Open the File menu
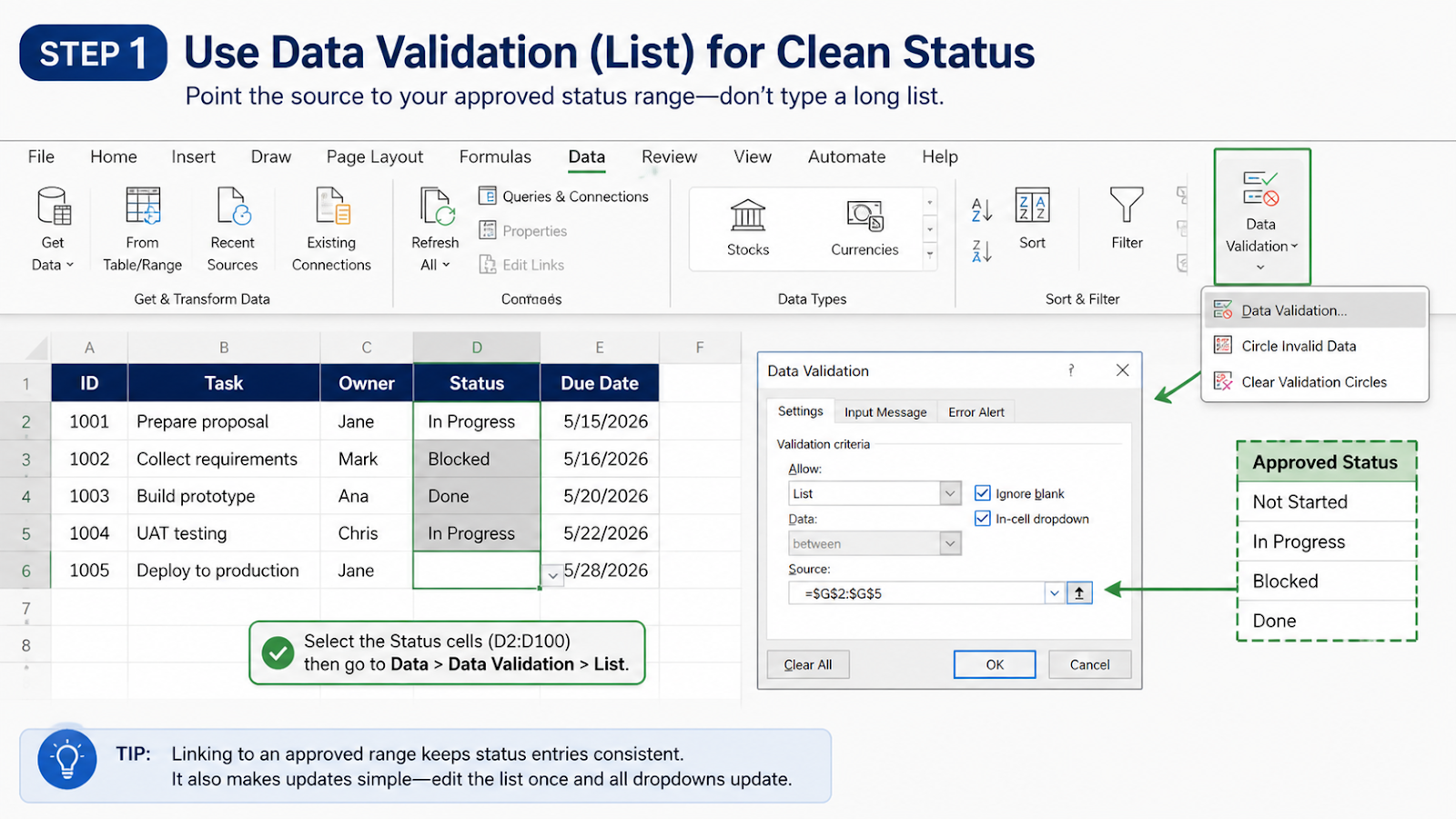This screenshot has height=819, width=1456. click(x=41, y=157)
